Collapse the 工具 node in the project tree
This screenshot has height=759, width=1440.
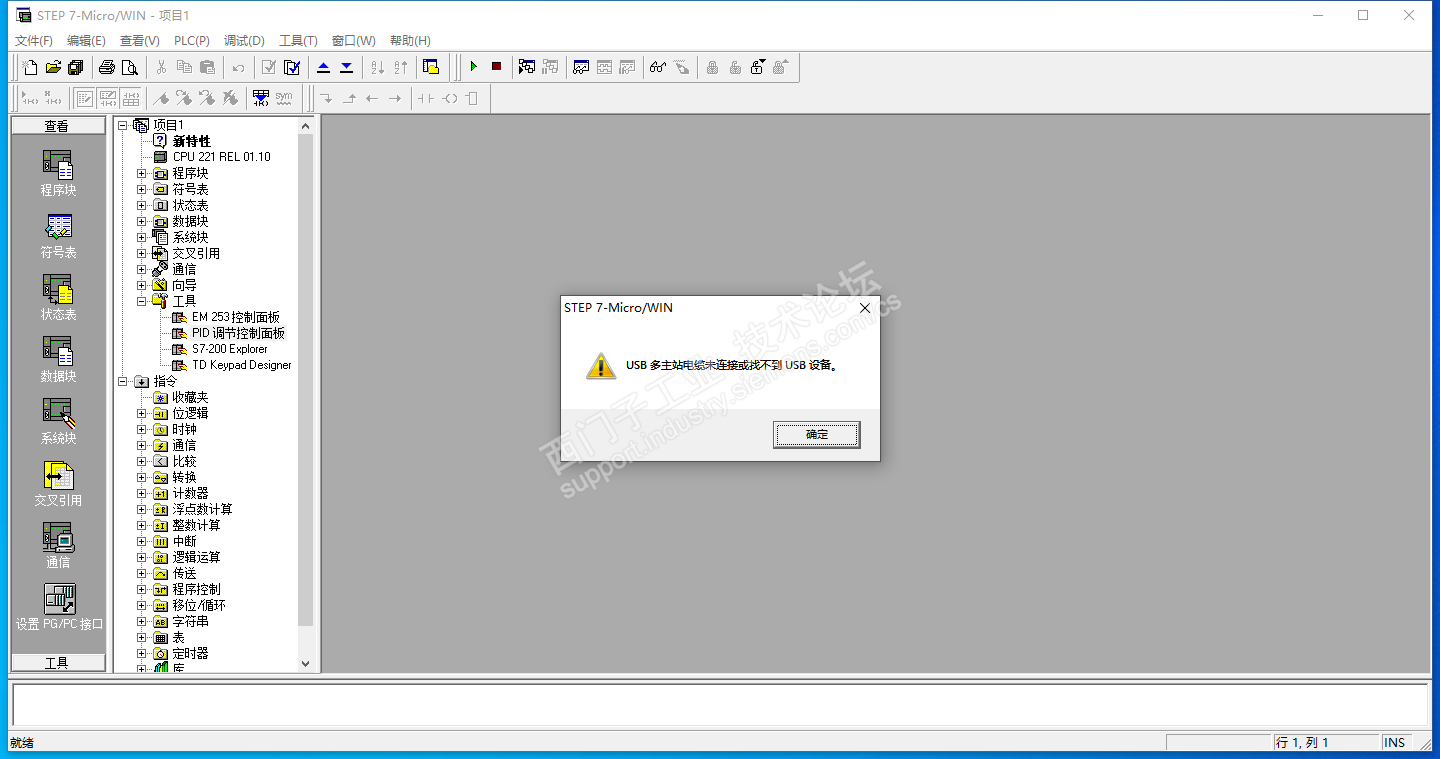point(142,301)
